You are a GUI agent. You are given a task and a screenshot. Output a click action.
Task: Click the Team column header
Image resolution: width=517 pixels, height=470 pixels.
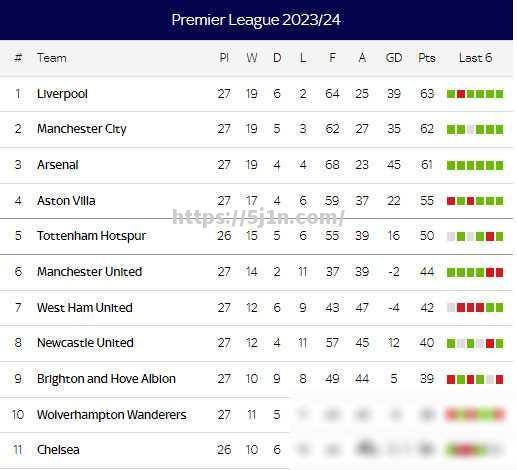[52, 58]
